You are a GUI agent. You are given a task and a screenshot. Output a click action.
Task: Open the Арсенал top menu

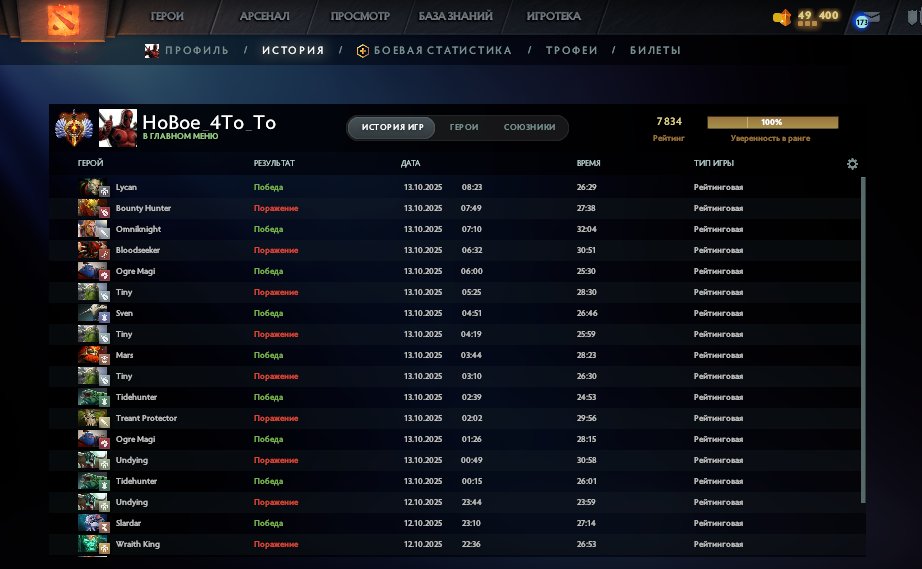[x=264, y=17]
